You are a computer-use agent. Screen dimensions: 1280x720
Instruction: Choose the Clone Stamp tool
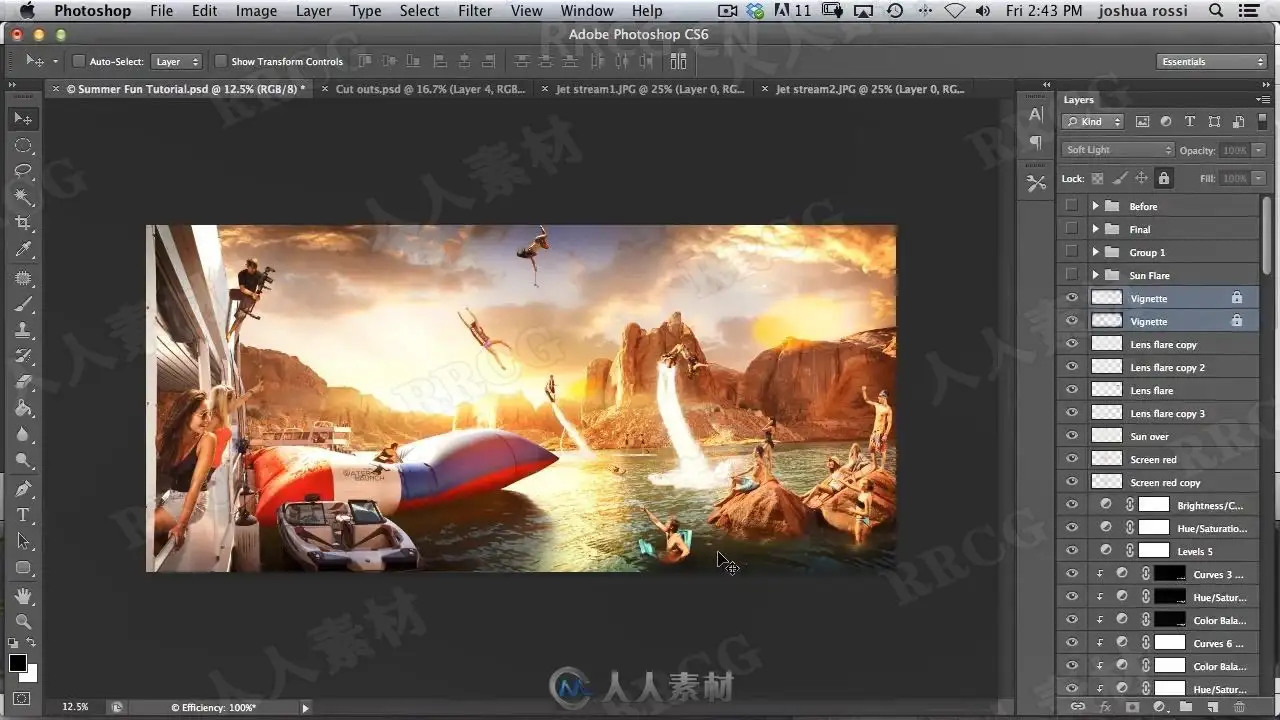(x=23, y=329)
